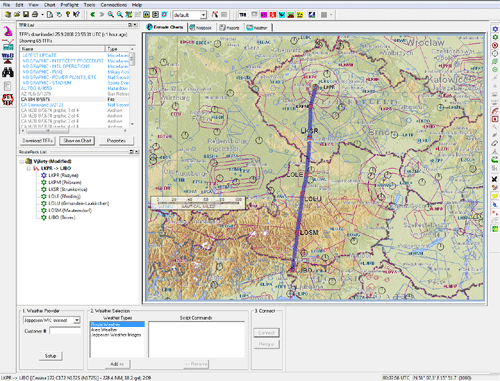This screenshot has width=500, height=381.
Task: Click the save diskette toolbar icon
Action: click(26, 14)
